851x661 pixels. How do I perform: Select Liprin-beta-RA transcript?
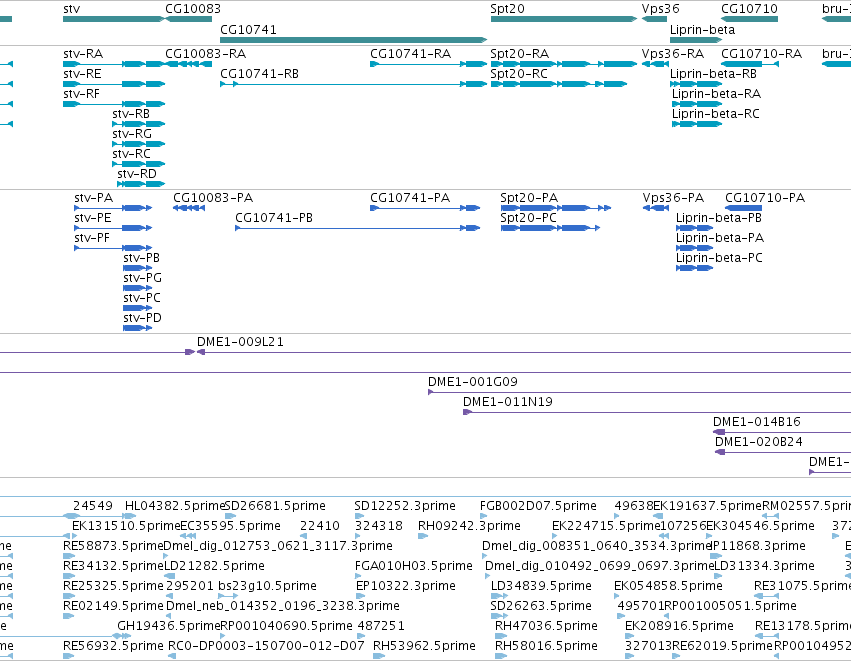coord(697,104)
